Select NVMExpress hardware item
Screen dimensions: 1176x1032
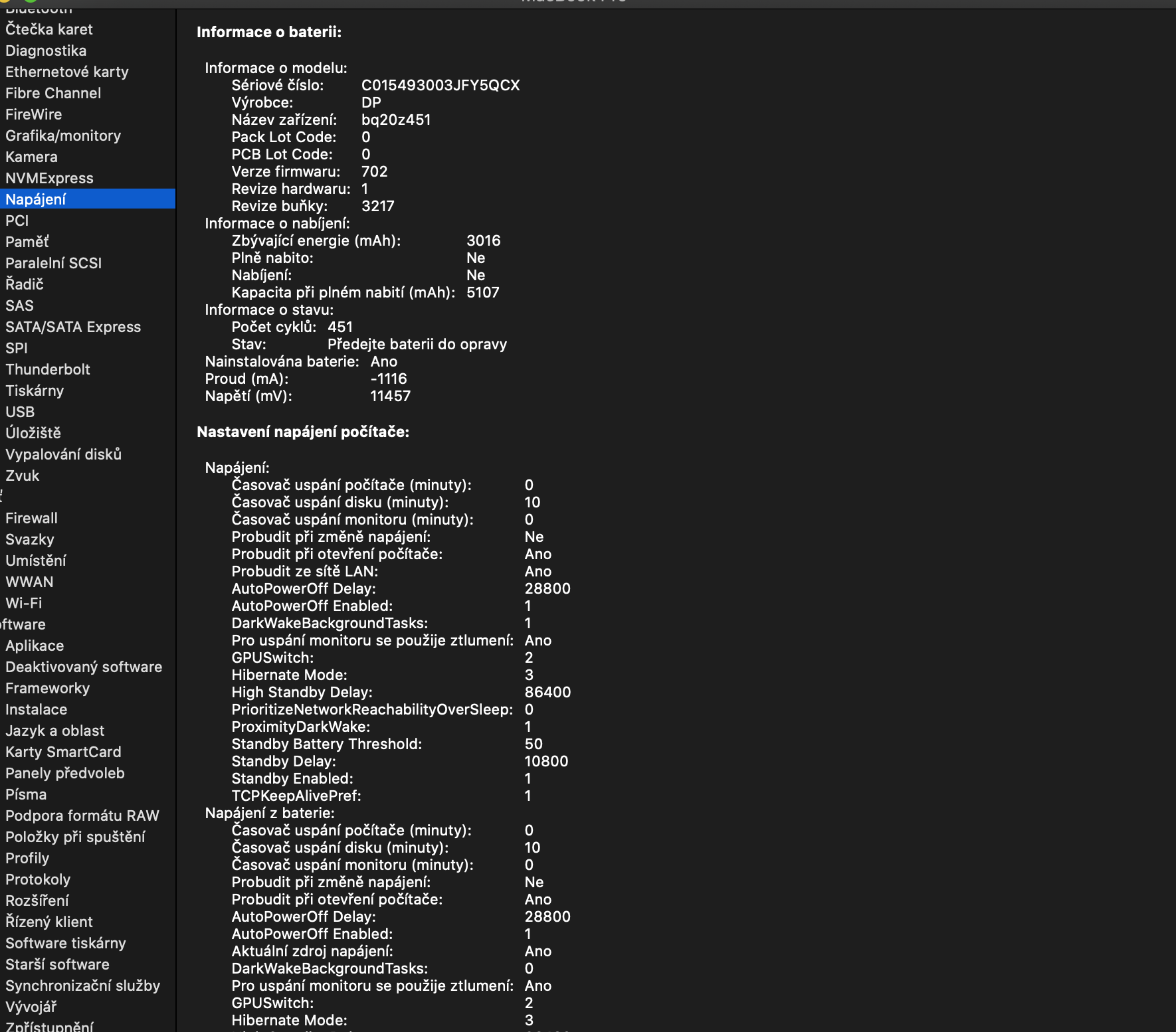49,178
